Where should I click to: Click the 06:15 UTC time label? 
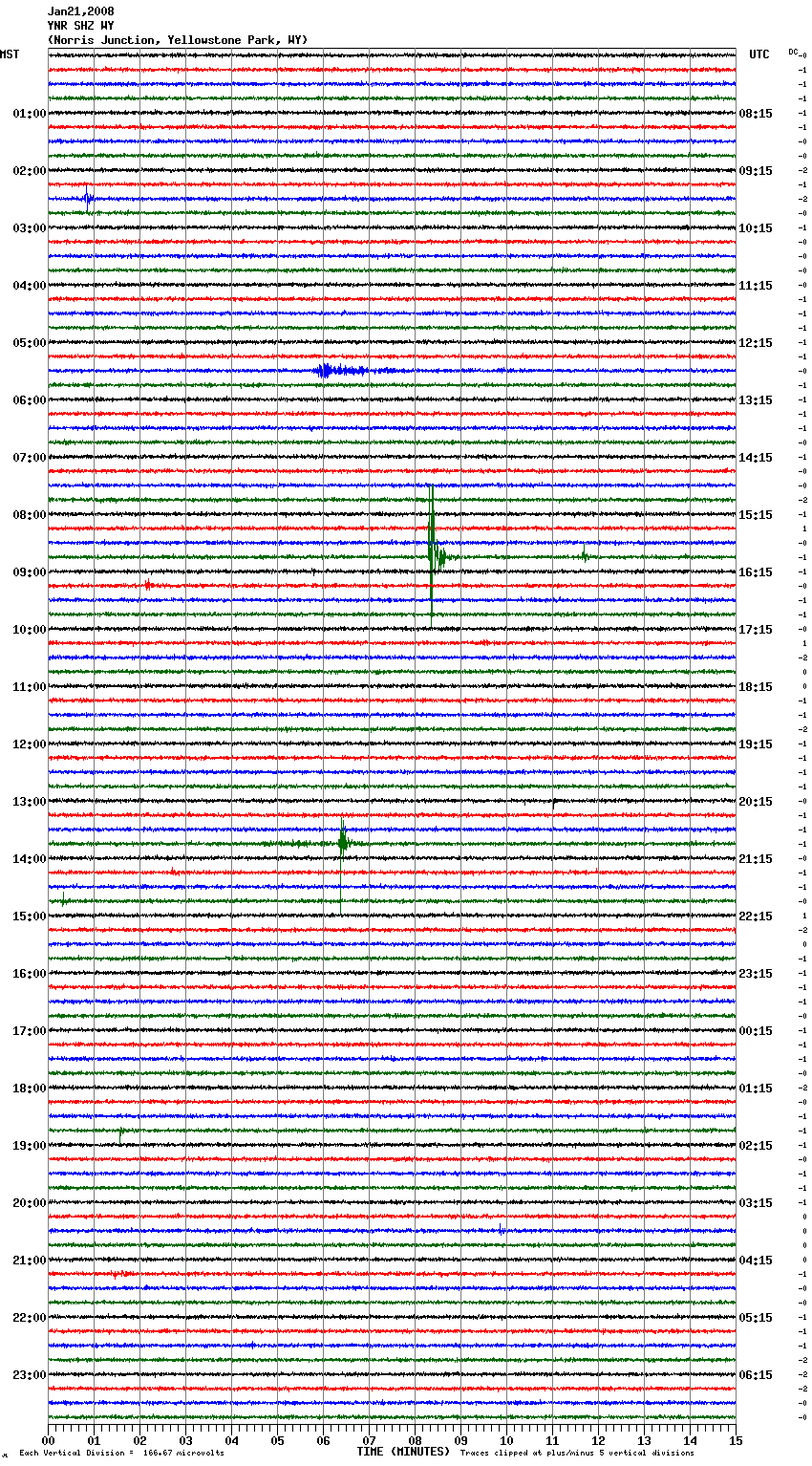pyautogui.click(x=756, y=1375)
